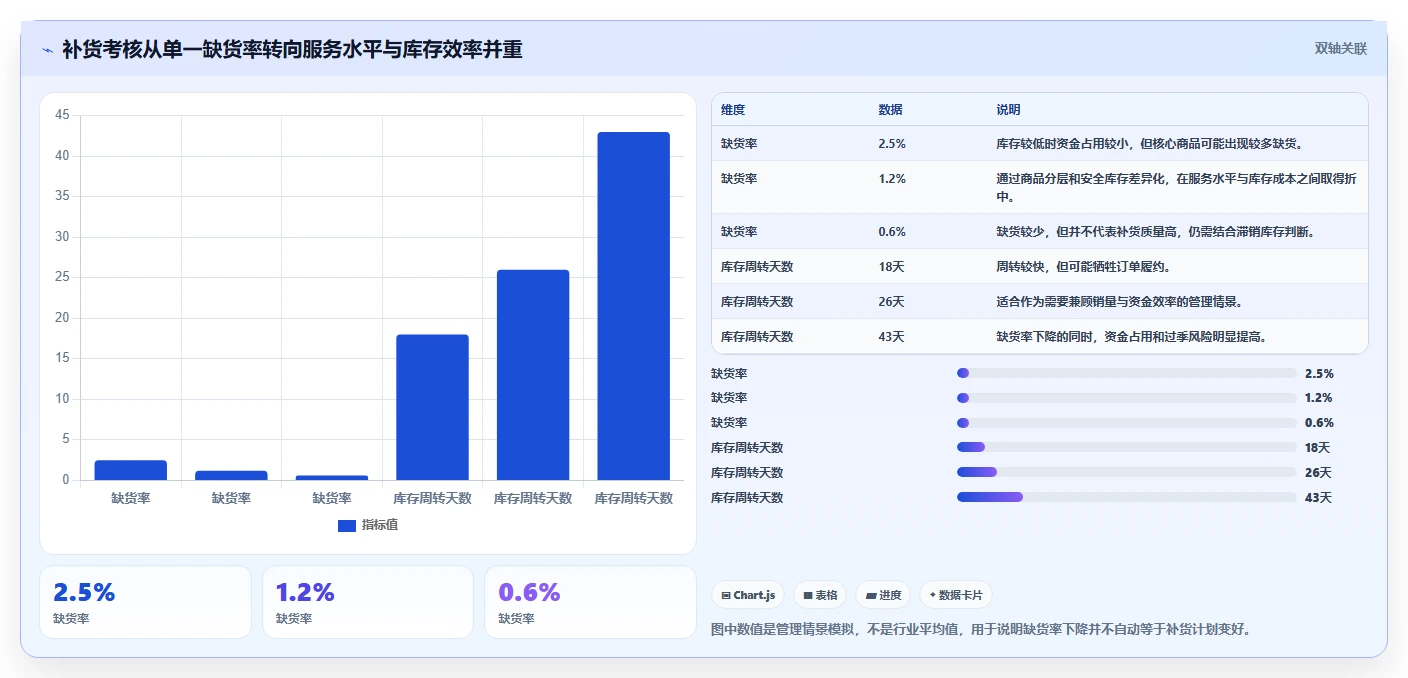Screen dimensions: 1408x678
Task: Click the note 缺货较少，但并不代表补货质量高
Action: [x=1155, y=232]
